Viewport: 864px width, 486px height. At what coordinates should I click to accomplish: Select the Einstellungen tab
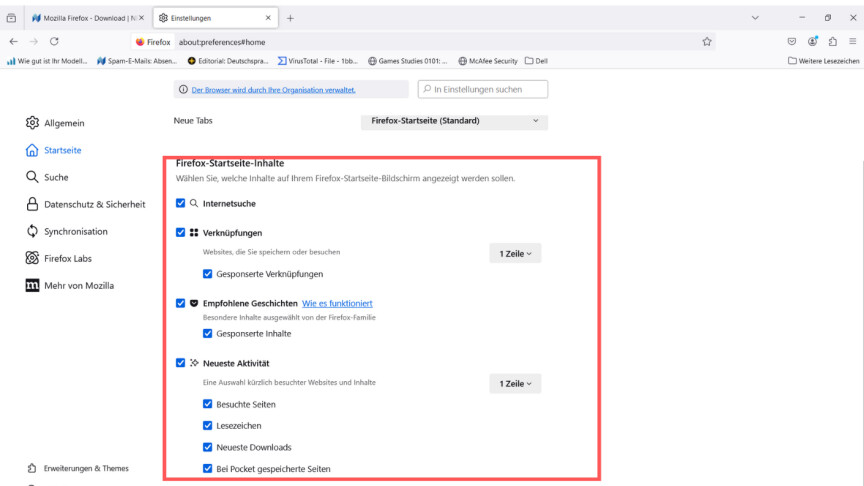point(215,18)
